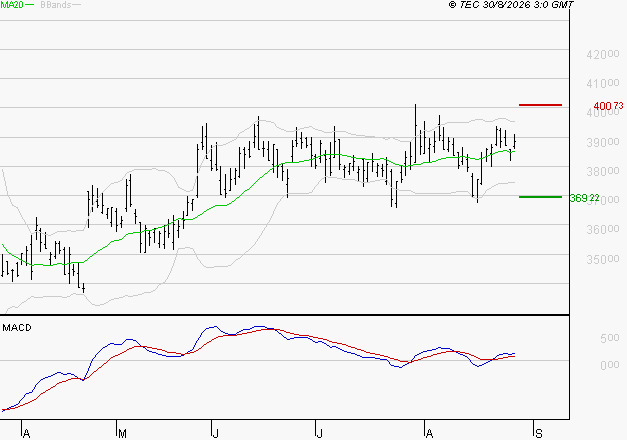This screenshot has height=440, width=627.
Task: Click the red 400.73 resistance level line
Action: click(x=540, y=105)
